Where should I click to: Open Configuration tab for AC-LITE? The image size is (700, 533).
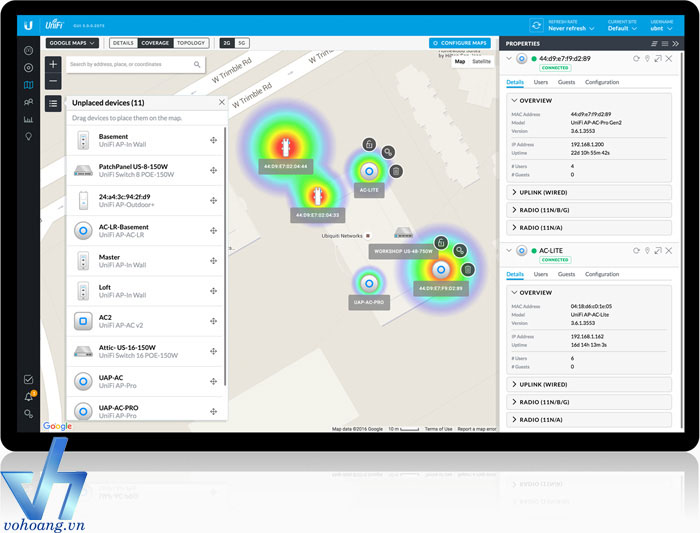pos(602,274)
